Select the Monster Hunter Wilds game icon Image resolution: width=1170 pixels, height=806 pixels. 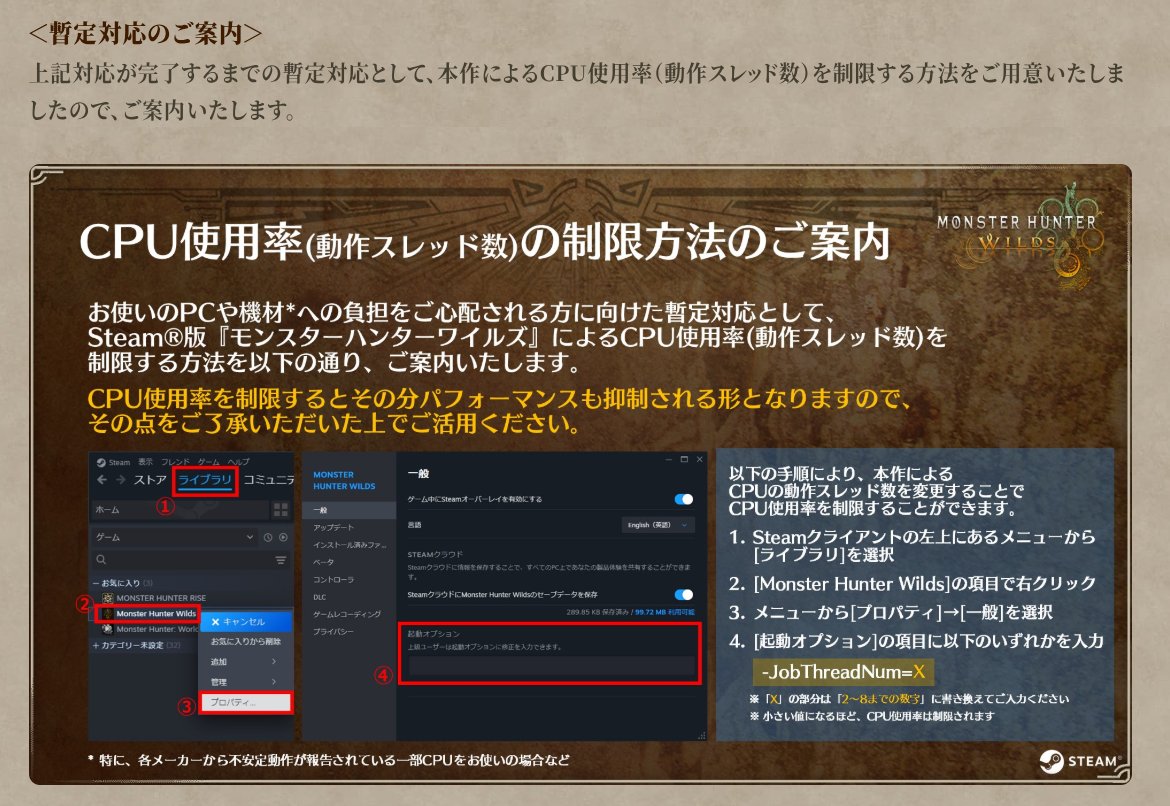[107, 614]
